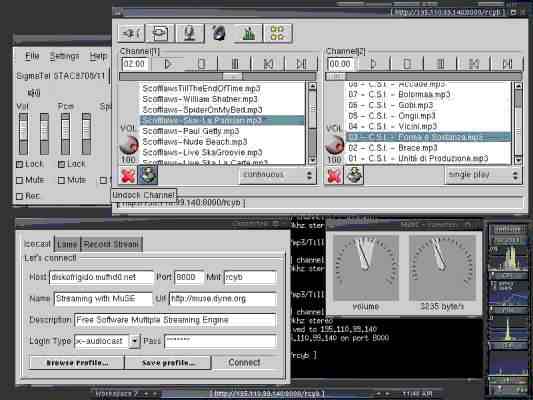Click Channel[2] playlist scroll up arrow
Image resolution: width=533 pixels, height=400 pixels.
(x=518, y=86)
